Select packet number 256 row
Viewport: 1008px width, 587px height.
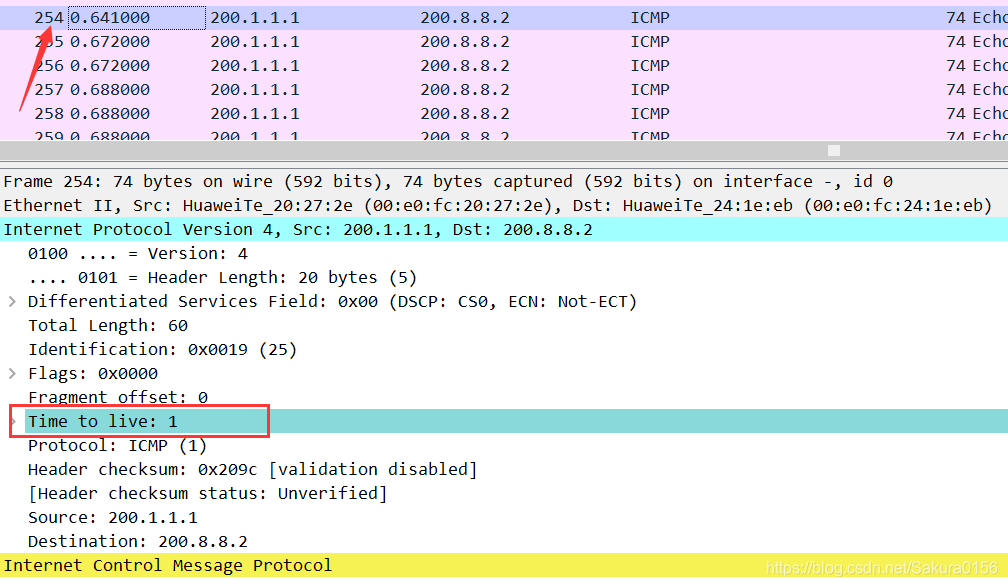tap(504, 66)
